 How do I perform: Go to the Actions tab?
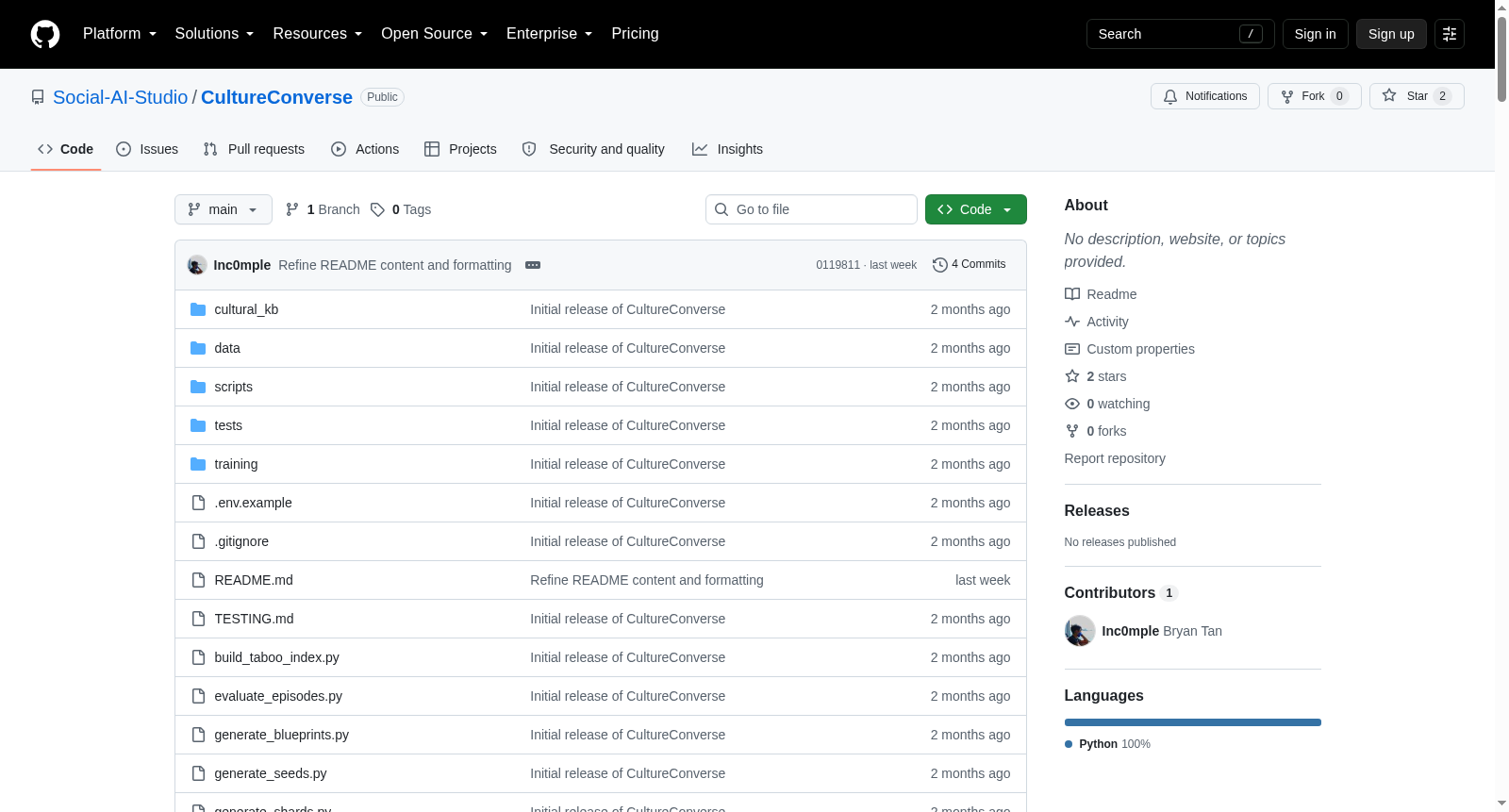tap(365, 149)
